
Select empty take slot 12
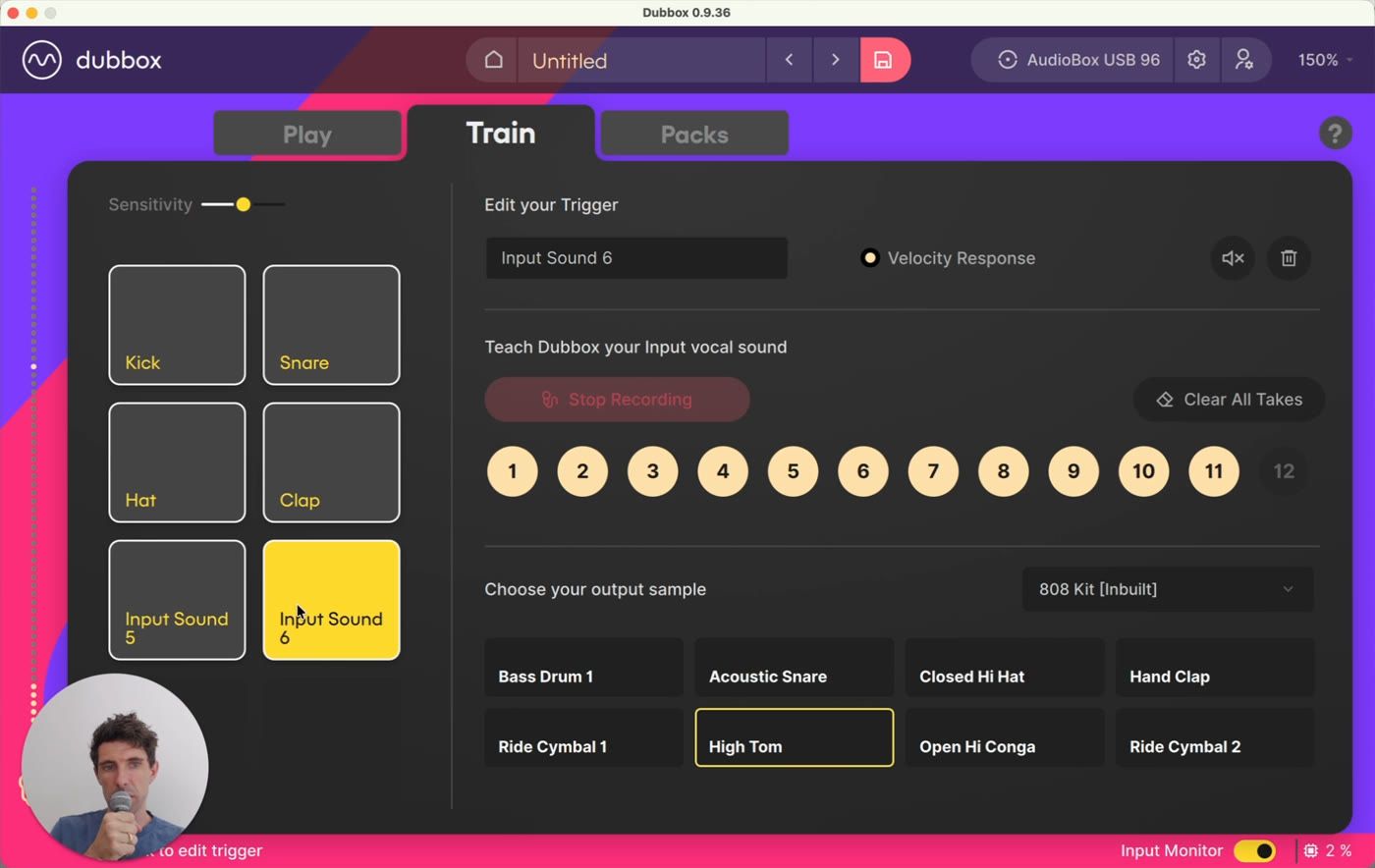1284,471
